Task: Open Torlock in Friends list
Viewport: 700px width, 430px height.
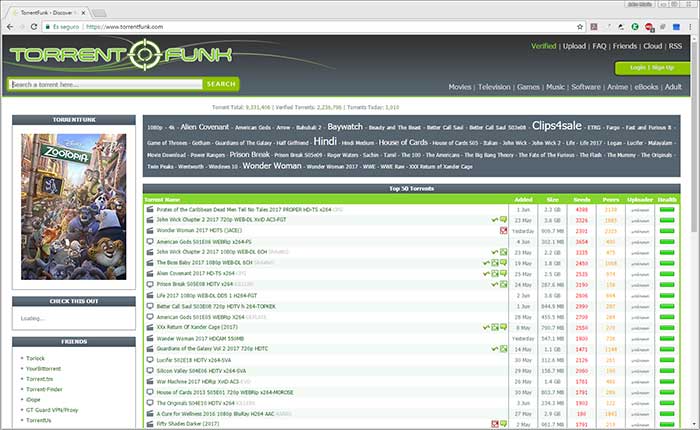Action: [x=35, y=358]
